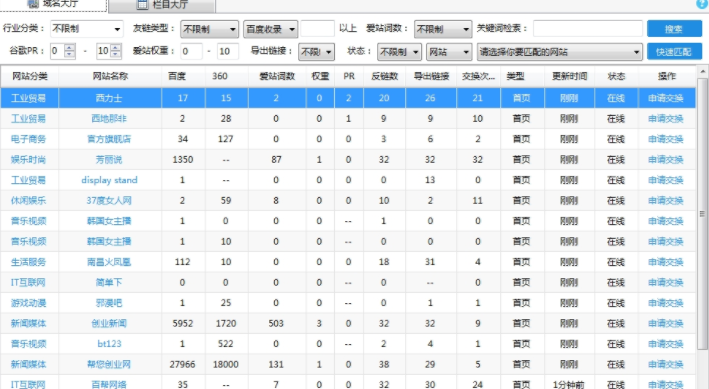Click 申请交换 link for 芳丽说 row

click(x=666, y=160)
